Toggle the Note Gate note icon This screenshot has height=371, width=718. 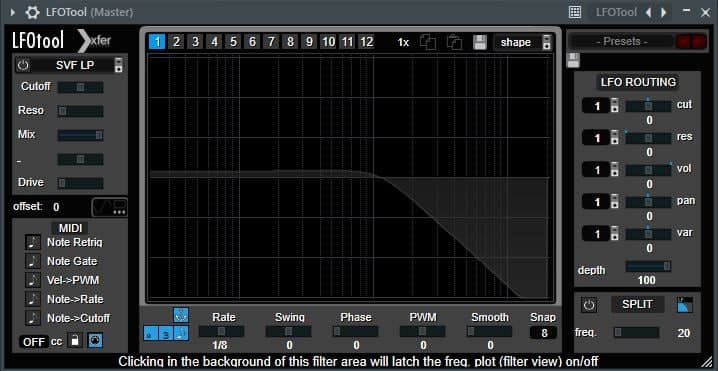[x=33, y=261]
